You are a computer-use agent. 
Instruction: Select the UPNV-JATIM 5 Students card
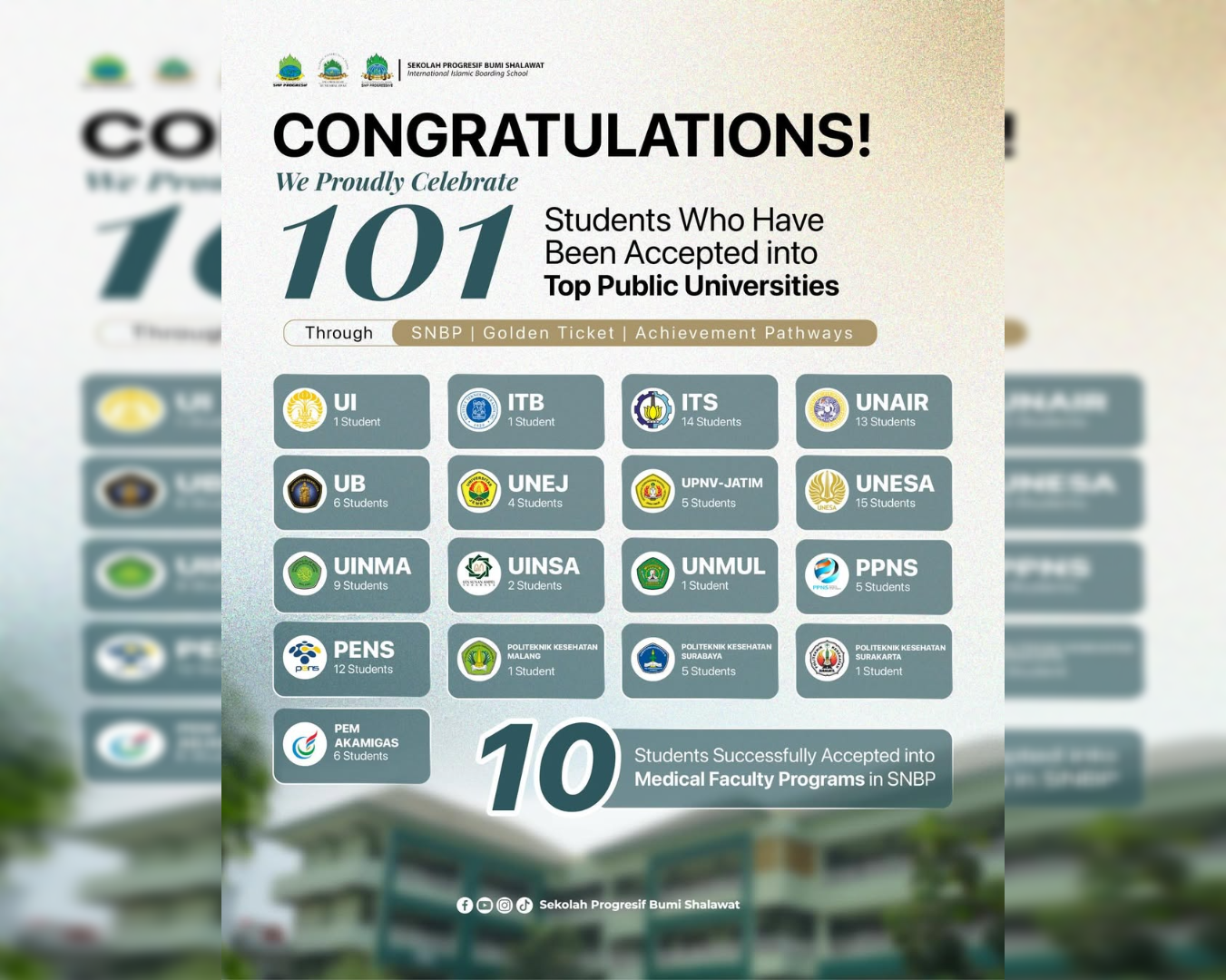click(700, 493)
